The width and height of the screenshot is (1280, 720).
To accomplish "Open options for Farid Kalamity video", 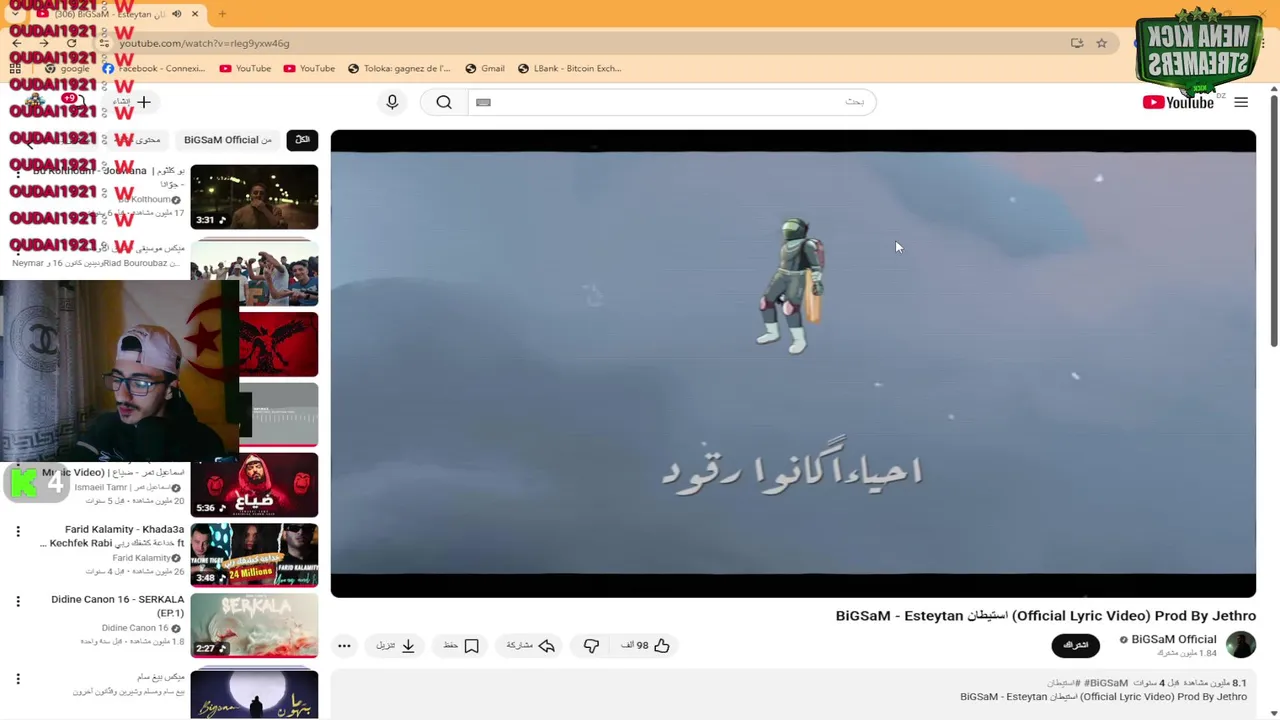I will (x=17, y=531).
